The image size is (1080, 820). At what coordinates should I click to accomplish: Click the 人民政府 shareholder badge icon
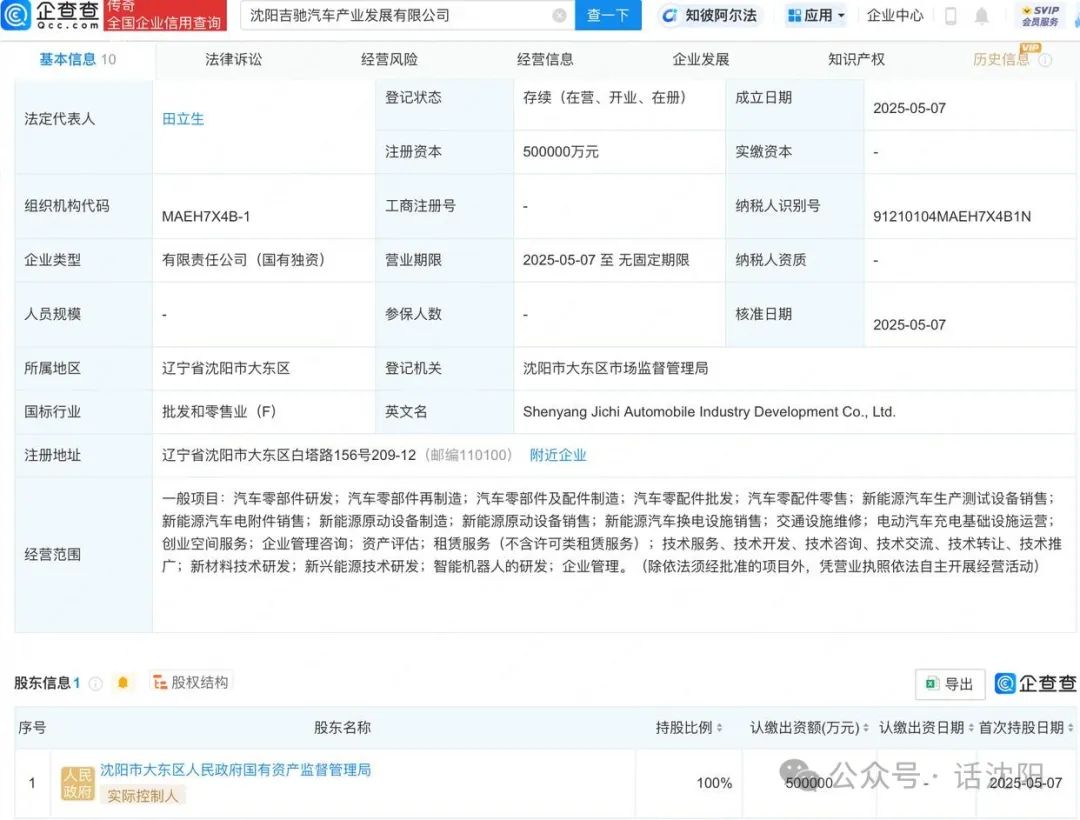click(77, 784)
